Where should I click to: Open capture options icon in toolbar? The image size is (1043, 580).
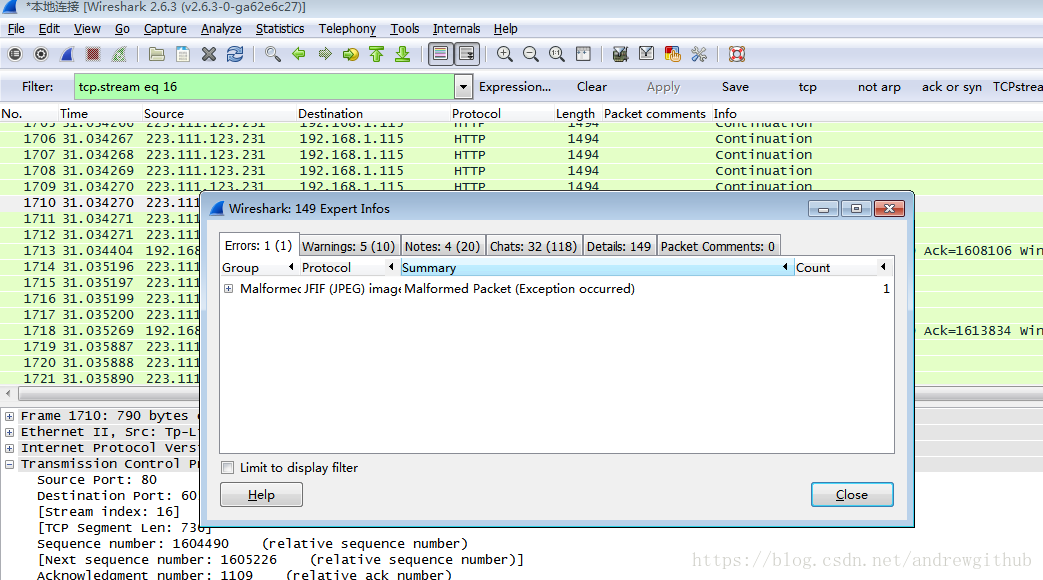[41, 54]
